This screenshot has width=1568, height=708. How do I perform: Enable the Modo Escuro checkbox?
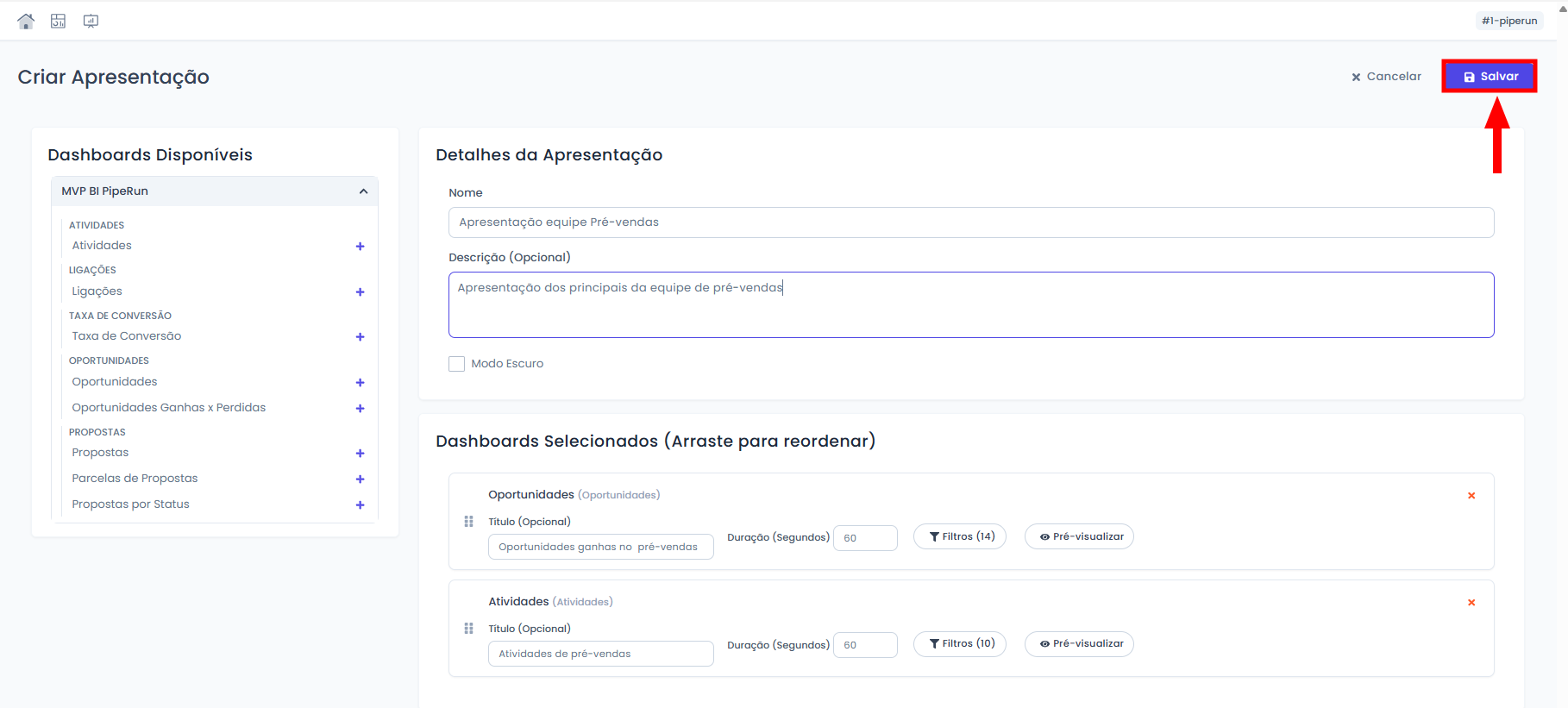click(x=457, y=364)
